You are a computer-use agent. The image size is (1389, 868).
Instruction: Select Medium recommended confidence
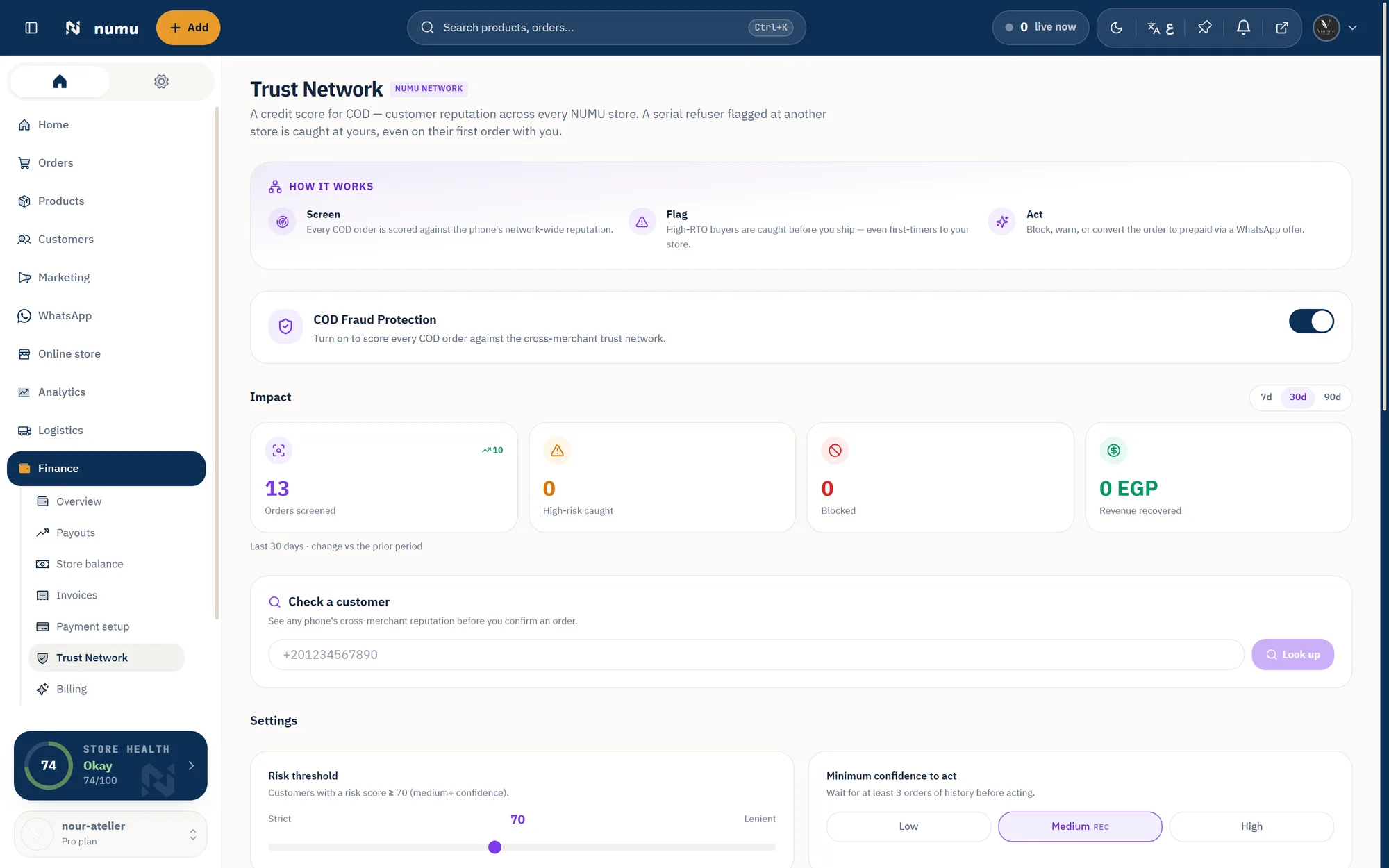(1080, 826)
